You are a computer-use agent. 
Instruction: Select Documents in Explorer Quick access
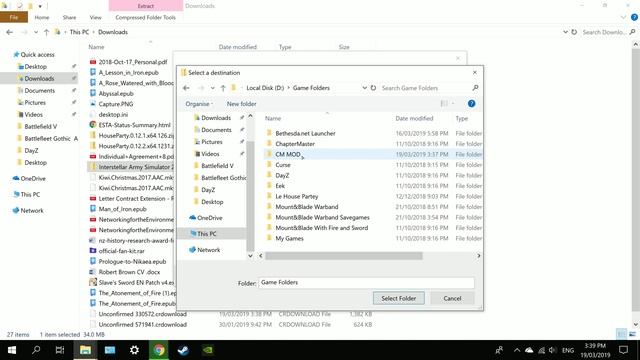(x=39, y=91)
